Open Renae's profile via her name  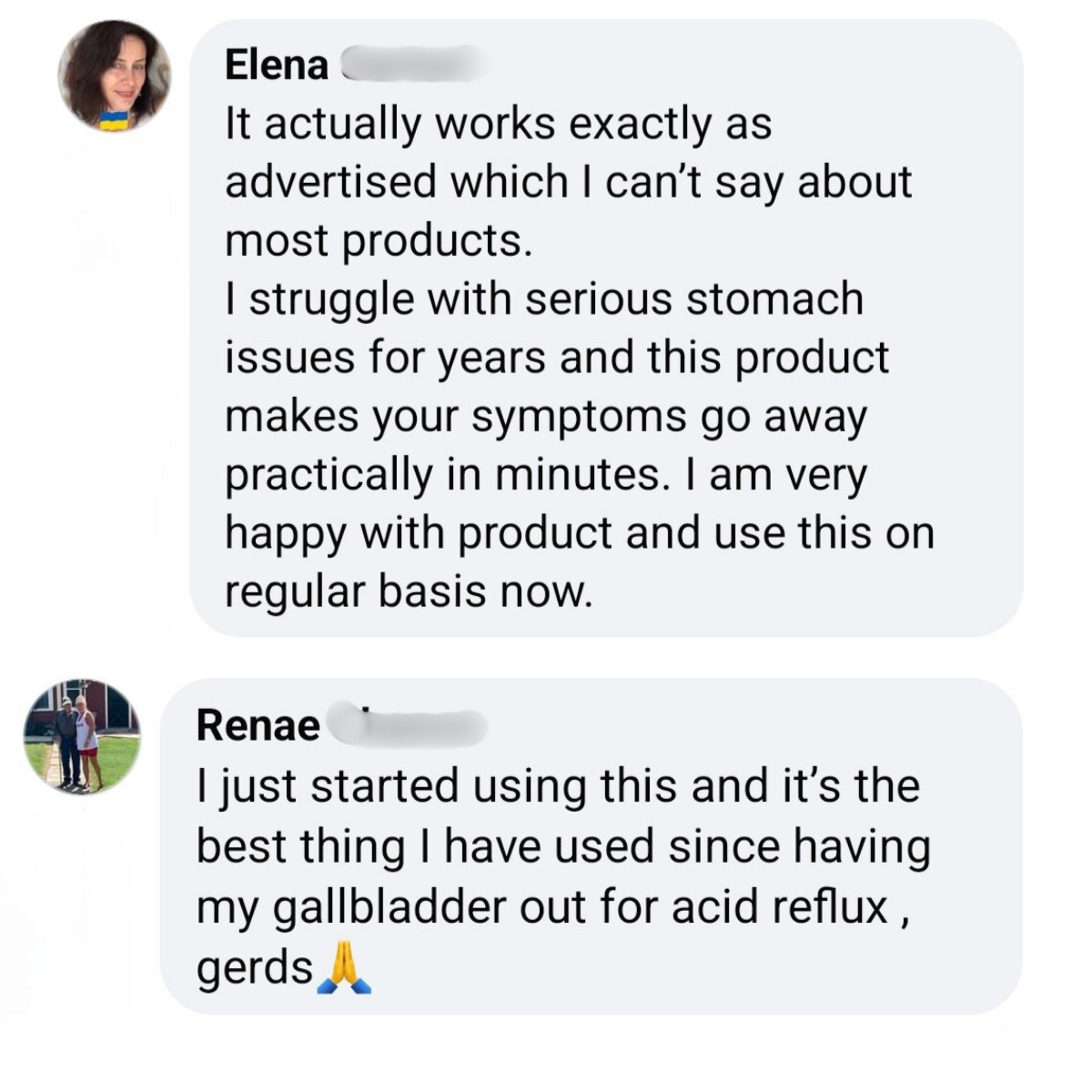click(x=258, y=725)
